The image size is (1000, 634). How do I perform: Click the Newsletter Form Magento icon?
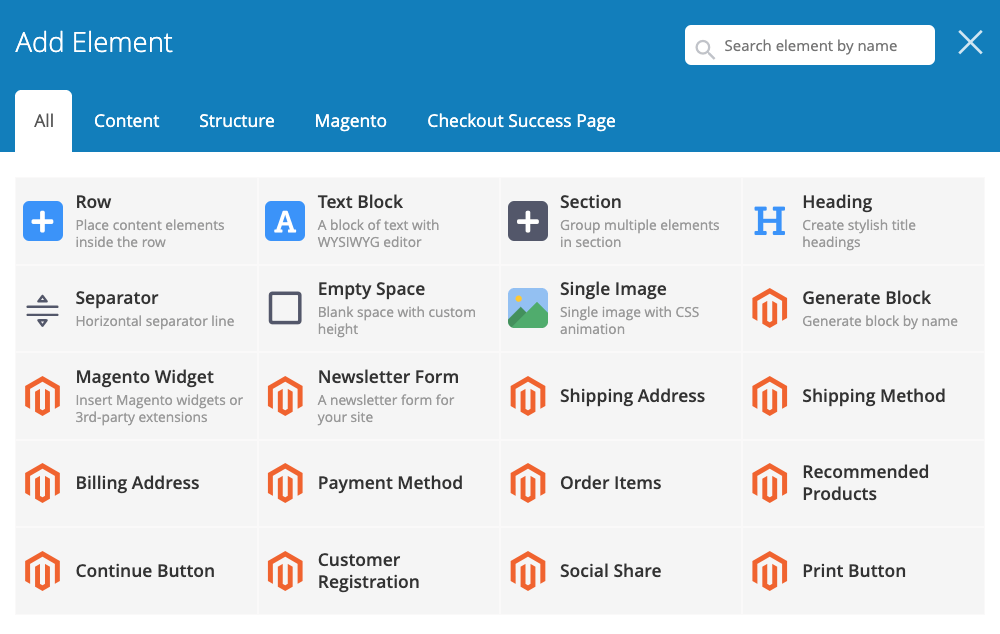285,396
